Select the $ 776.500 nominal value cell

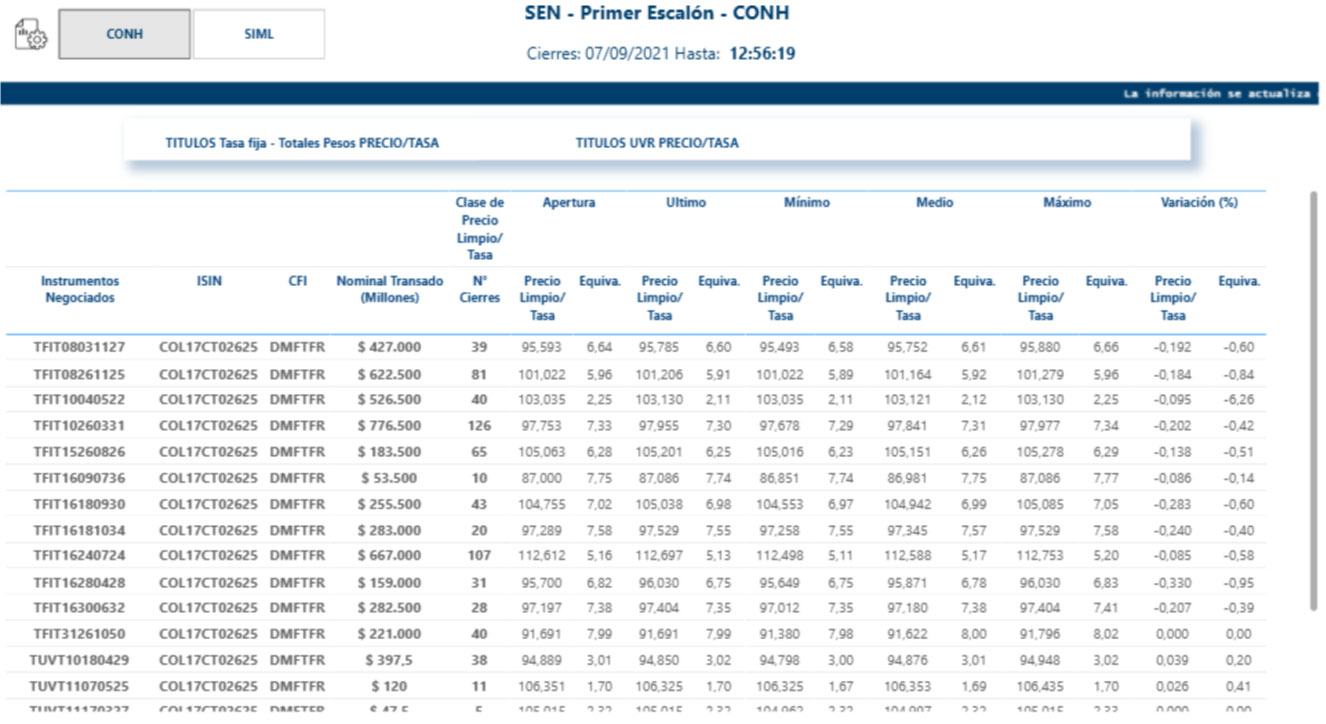389,426
